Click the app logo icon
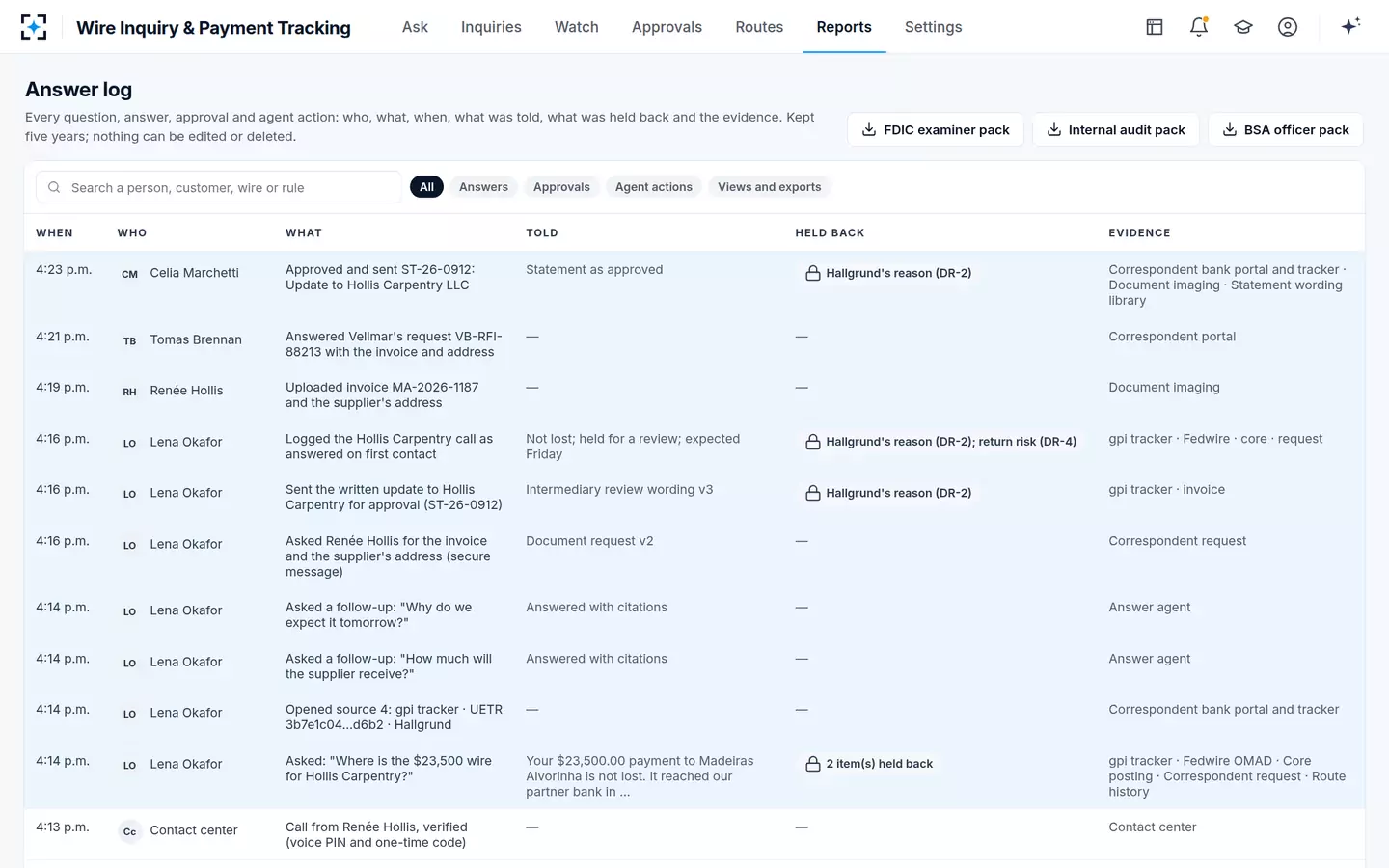This screenshot has height=868, width=1389. point(34,27)
